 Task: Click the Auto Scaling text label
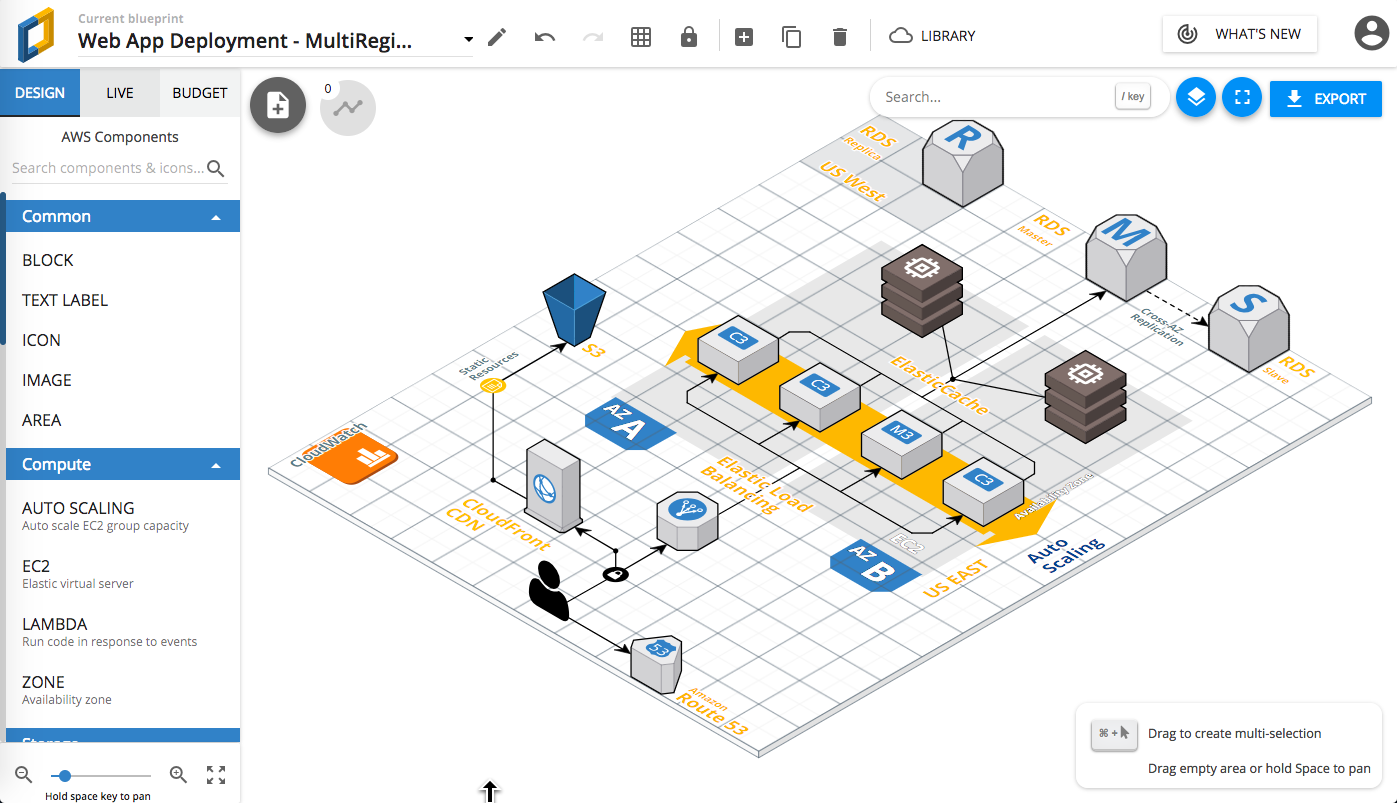(x=1065, y=555)
